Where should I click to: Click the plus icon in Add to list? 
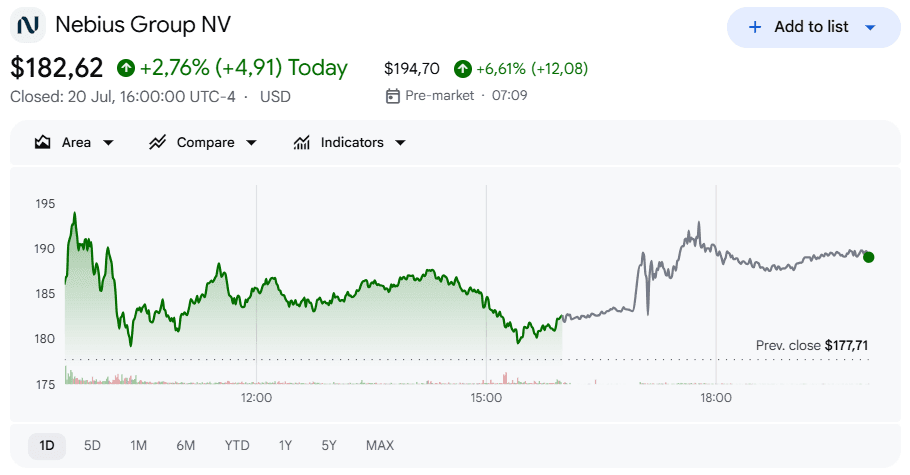click(x=754, y=27)
